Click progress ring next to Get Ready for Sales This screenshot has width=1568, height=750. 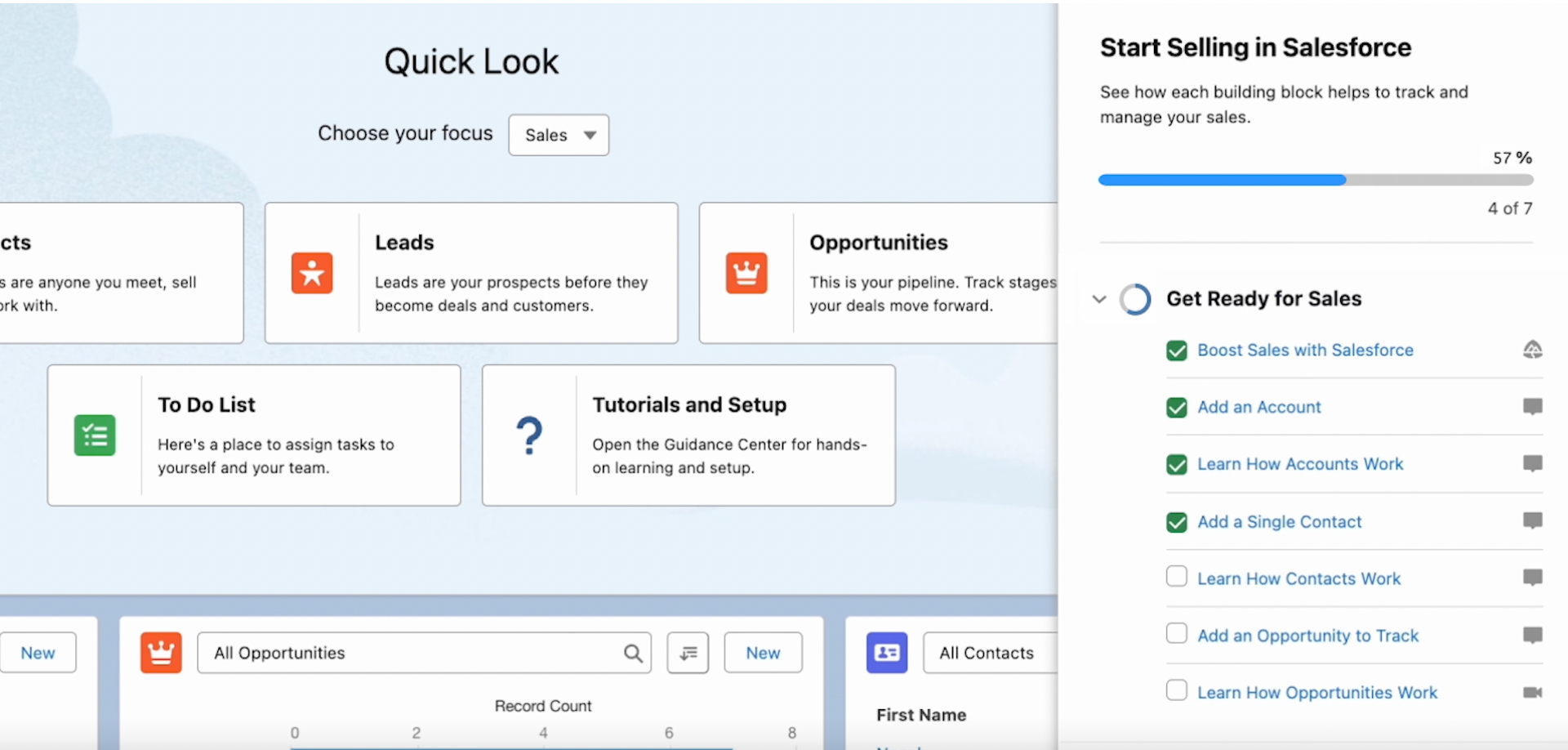pyautogui.click(x=1135, y=299)
